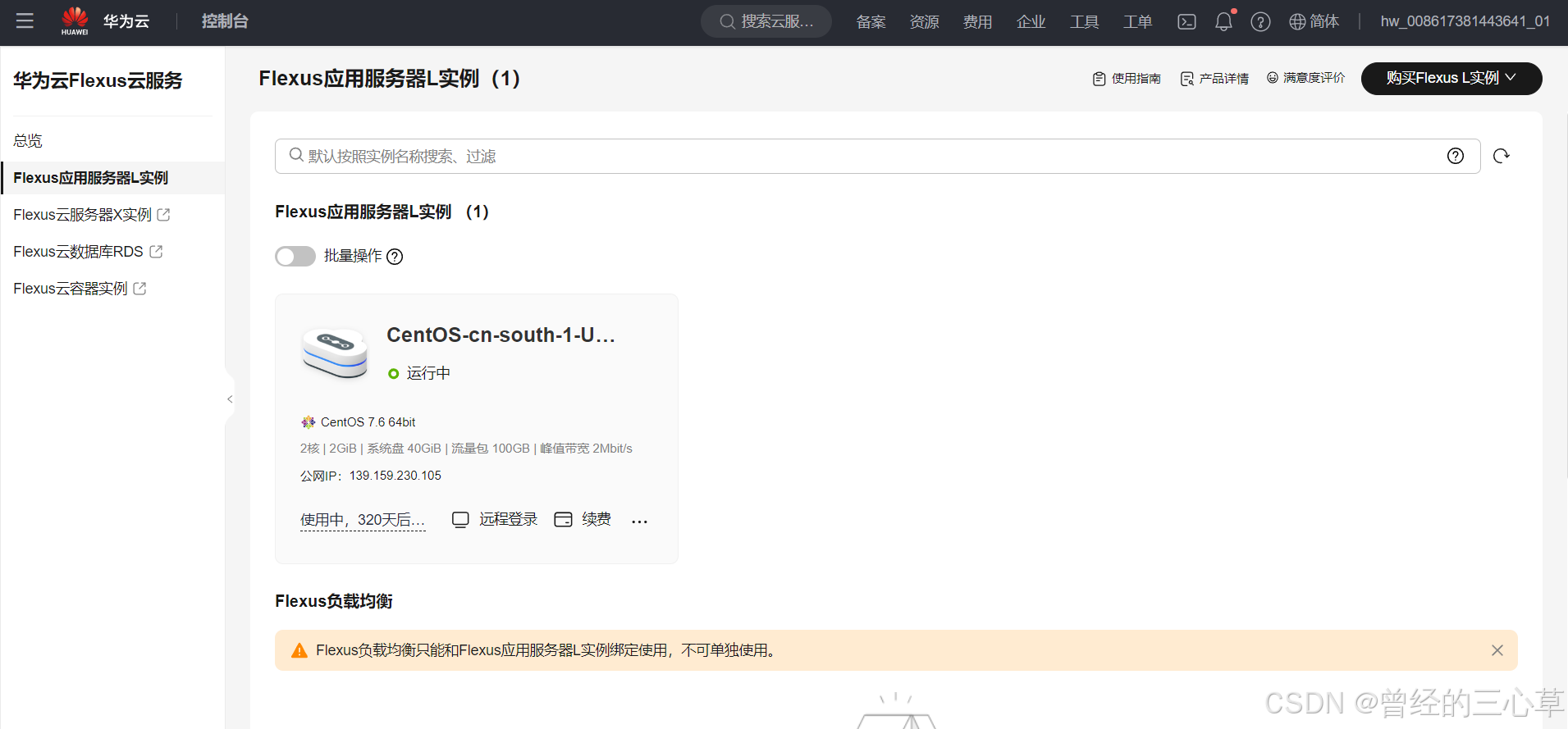Click the 搜索云服… top search box
The image size is (1568, 729).
click(766, 21)
